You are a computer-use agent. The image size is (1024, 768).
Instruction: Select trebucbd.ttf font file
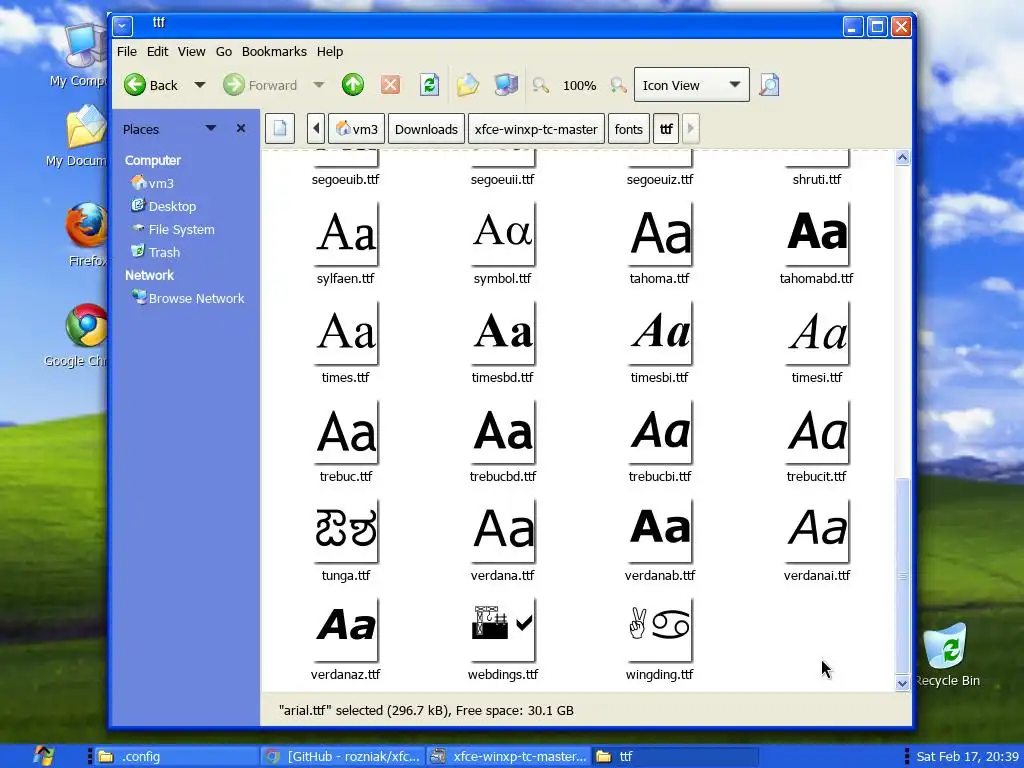coord(502,442)
